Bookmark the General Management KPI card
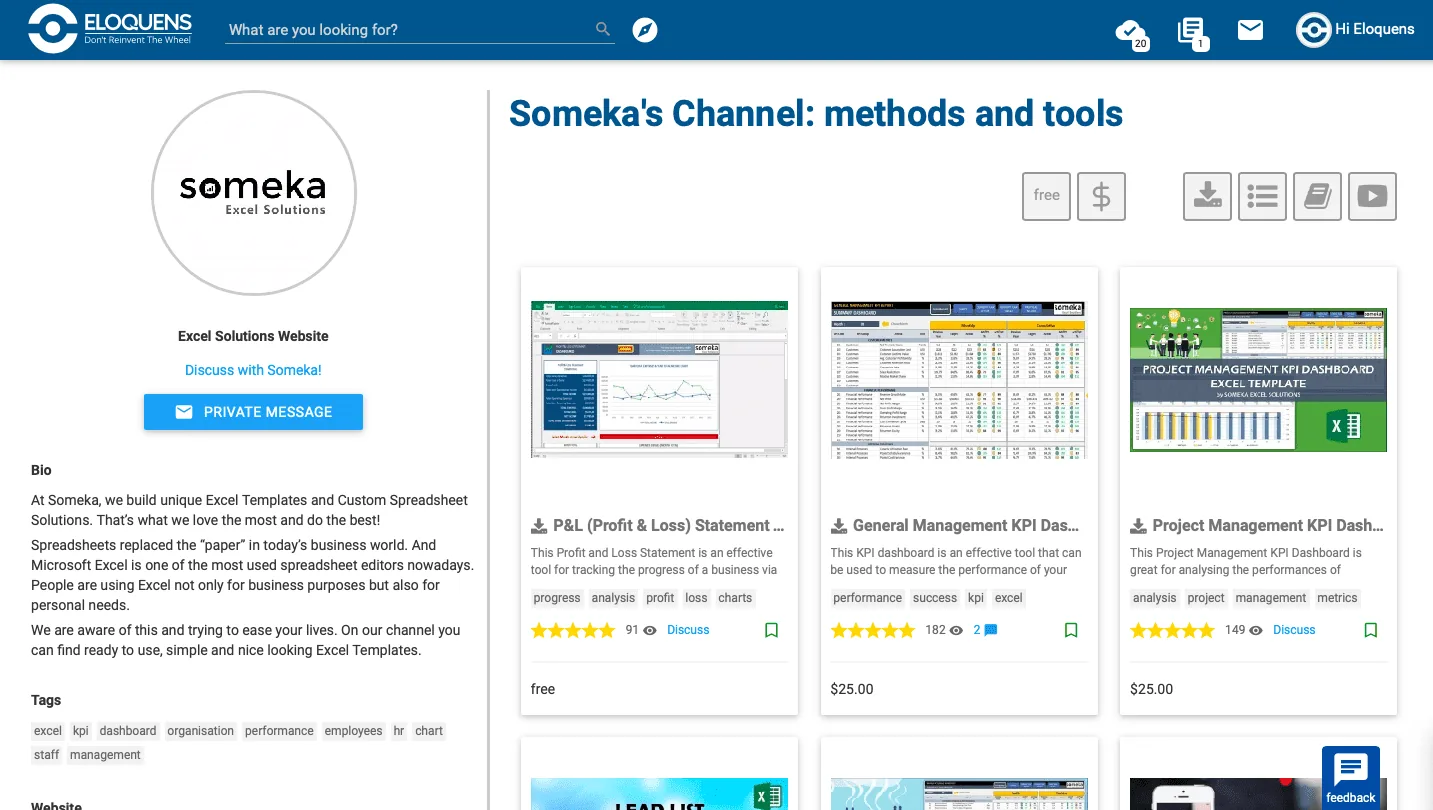 point(1071,630)
